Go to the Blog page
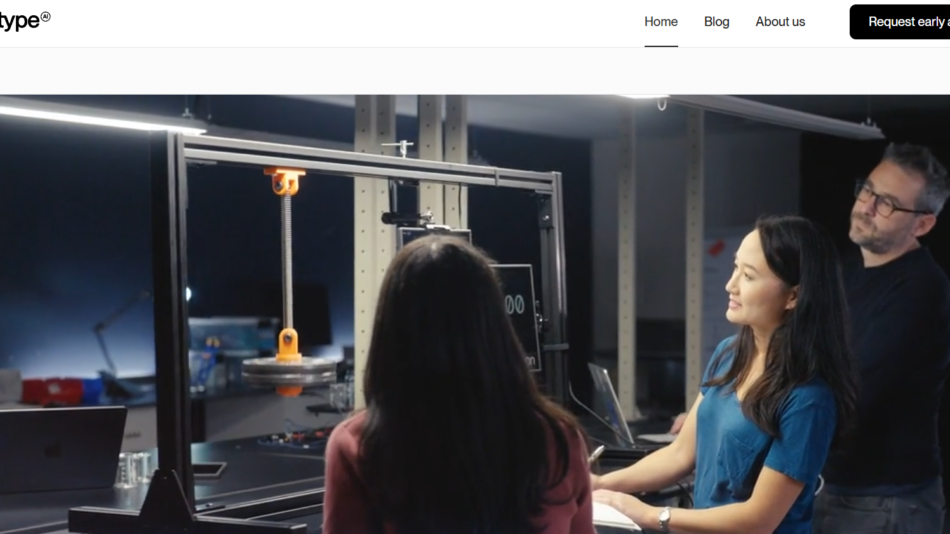 point(716,22)
